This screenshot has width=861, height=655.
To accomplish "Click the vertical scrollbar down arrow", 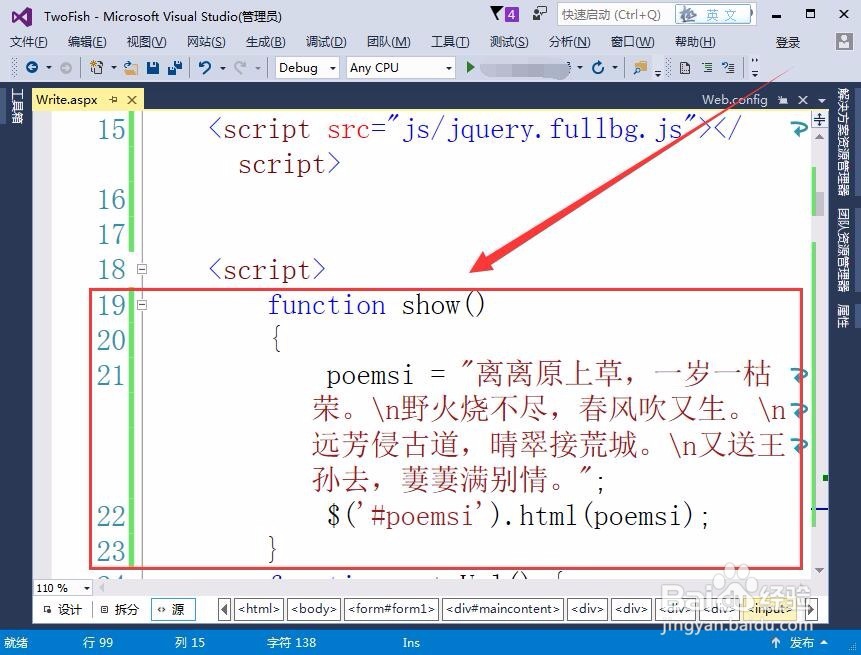I will pos(819,570).
